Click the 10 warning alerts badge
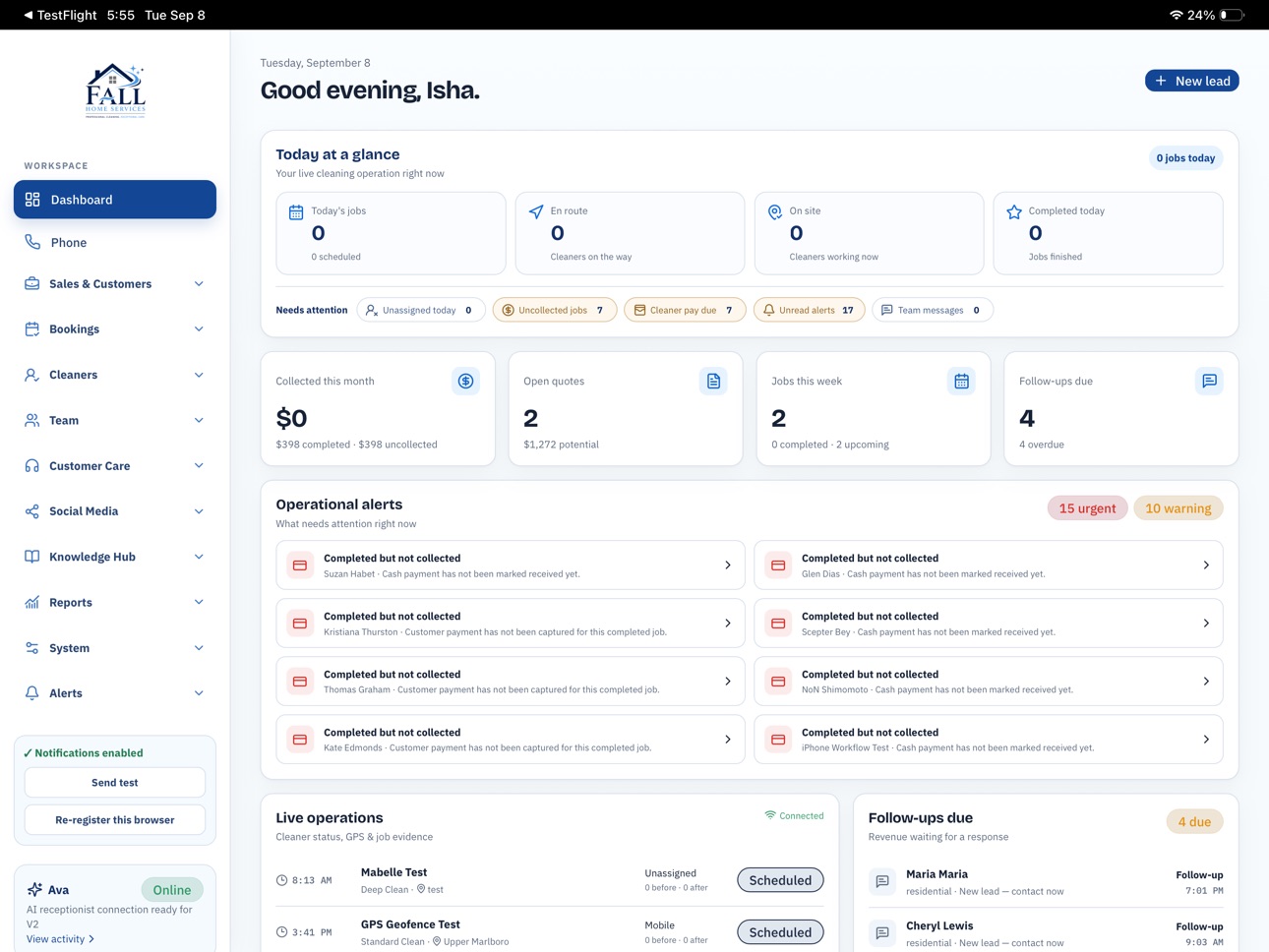This screenshot has height=952, width=1269. [1178, 508]
